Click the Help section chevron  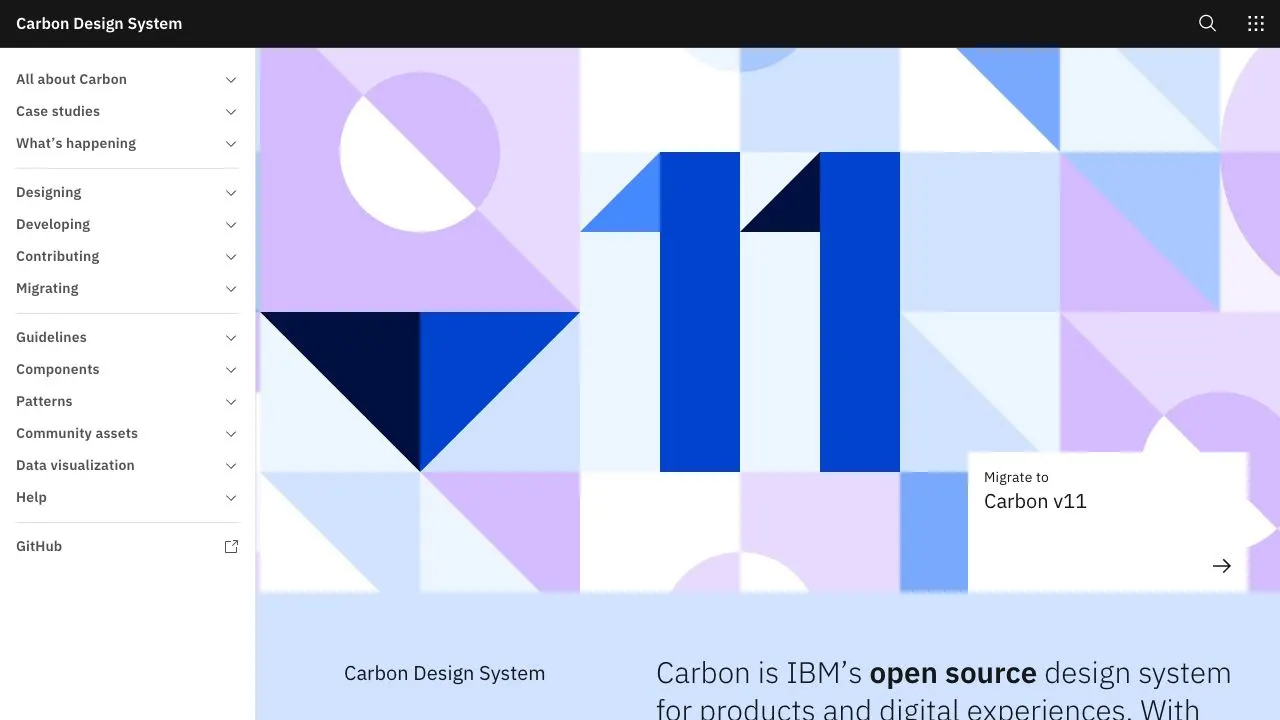pyautogui.click(x=231, y=498)
